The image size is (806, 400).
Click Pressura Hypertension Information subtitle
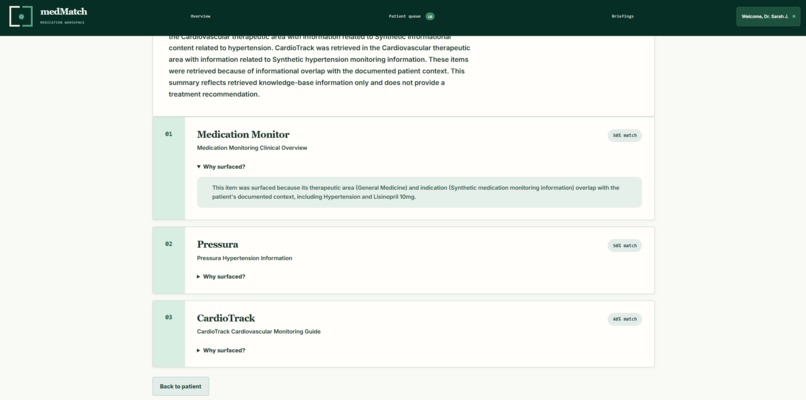pos(245,258)
